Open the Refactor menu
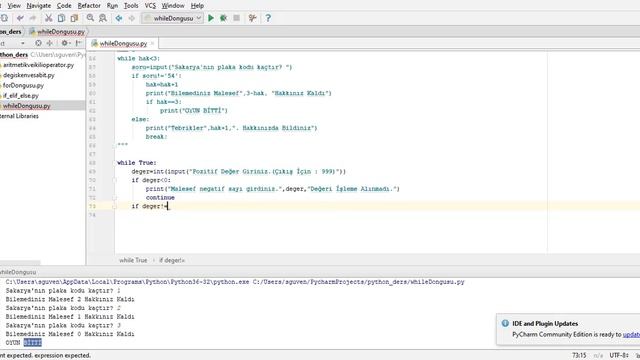 point(89,6)
